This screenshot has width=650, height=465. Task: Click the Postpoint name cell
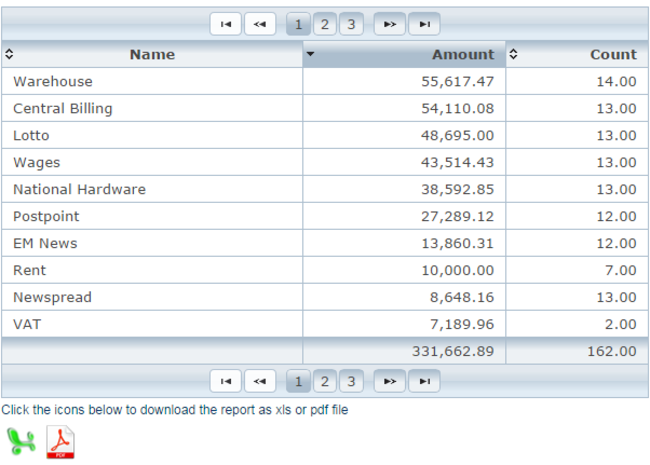pos(152,216)
